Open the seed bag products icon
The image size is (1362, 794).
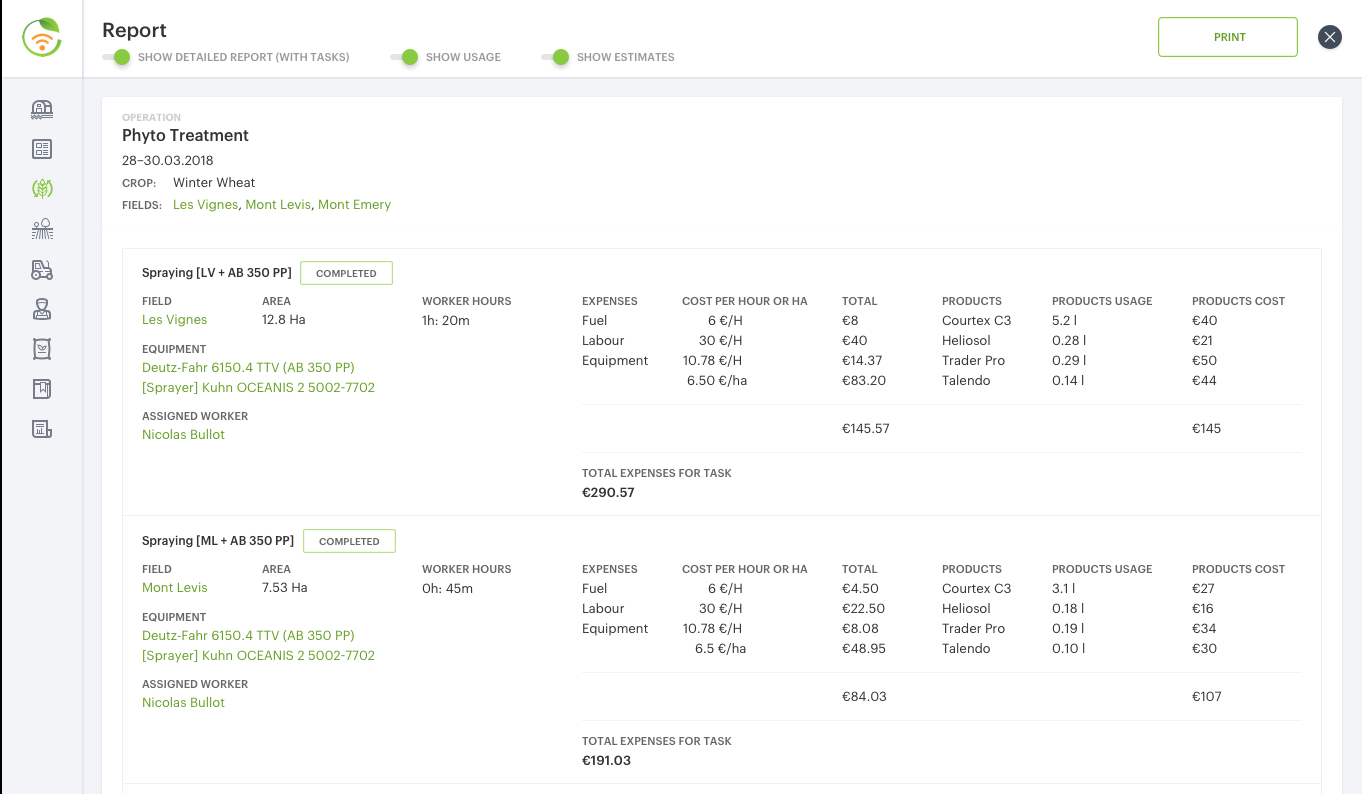42,349
